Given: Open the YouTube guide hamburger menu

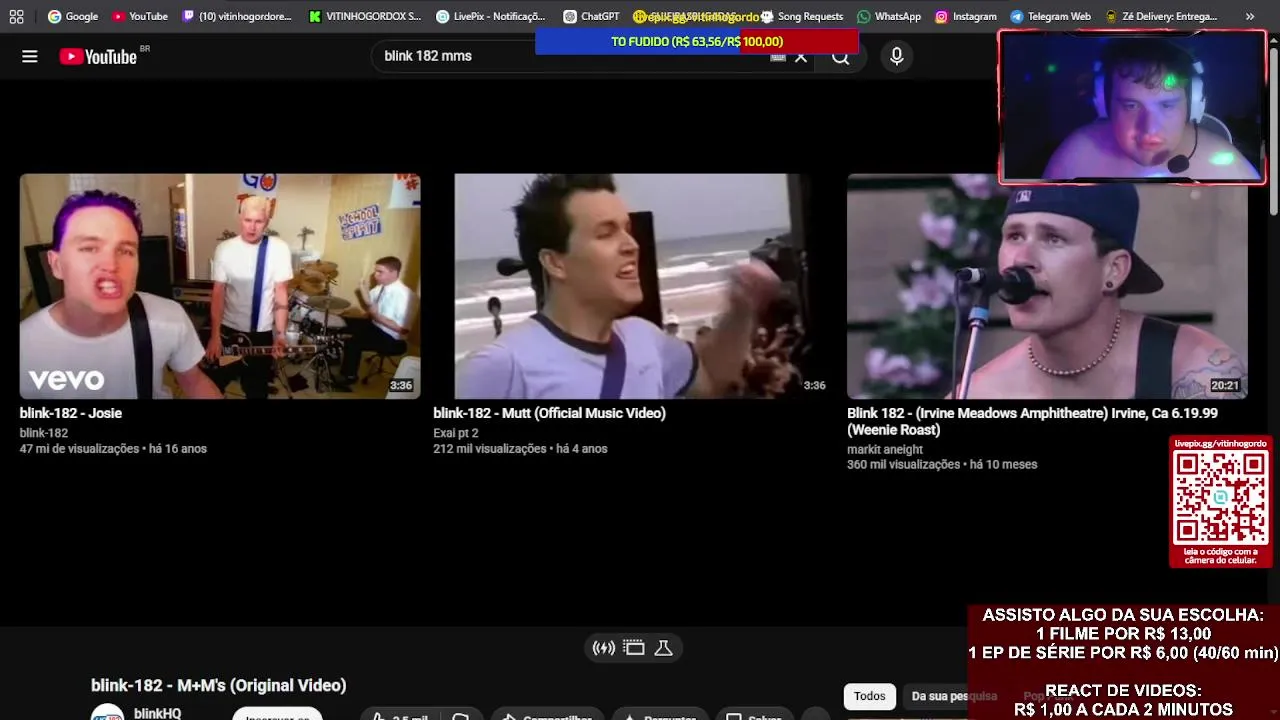Looking at the screenshot, I should pos(30,57).
